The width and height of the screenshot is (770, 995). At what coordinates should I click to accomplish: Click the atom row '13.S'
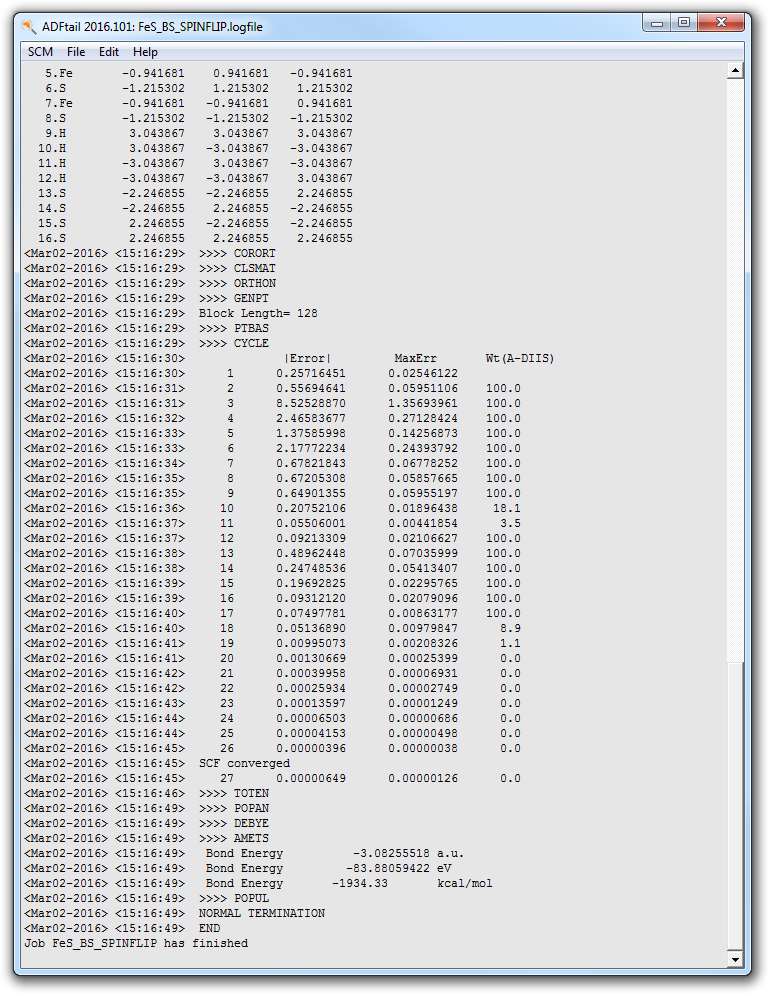coord(195,194)
